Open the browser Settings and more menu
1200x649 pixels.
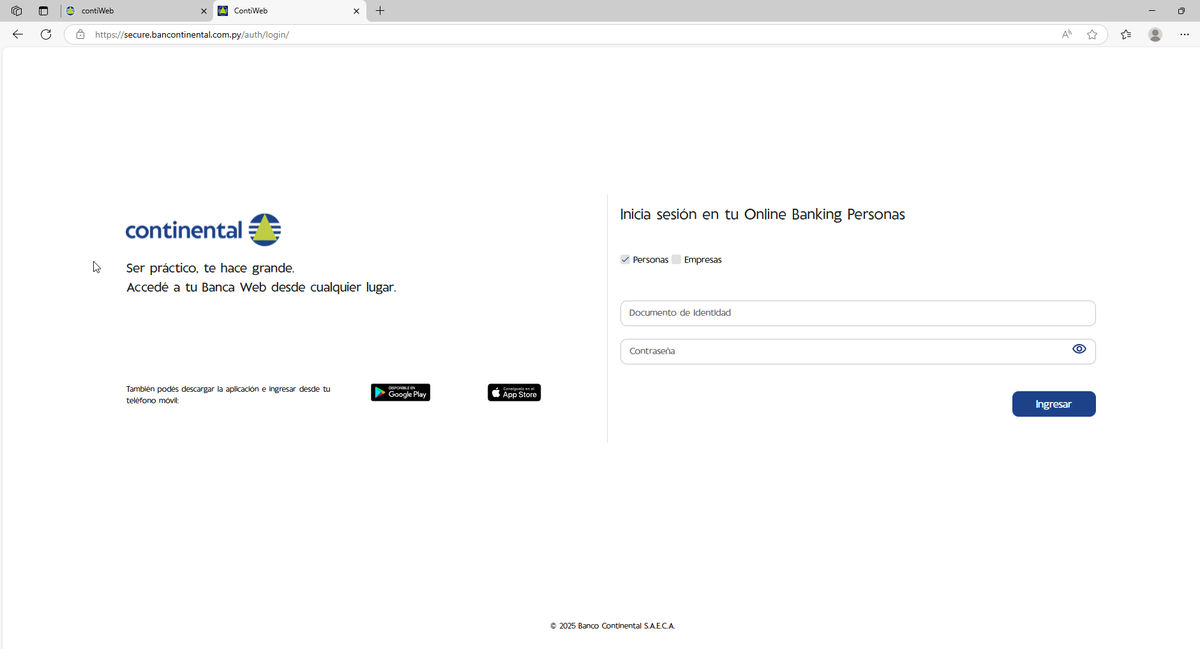point(1184,34)
